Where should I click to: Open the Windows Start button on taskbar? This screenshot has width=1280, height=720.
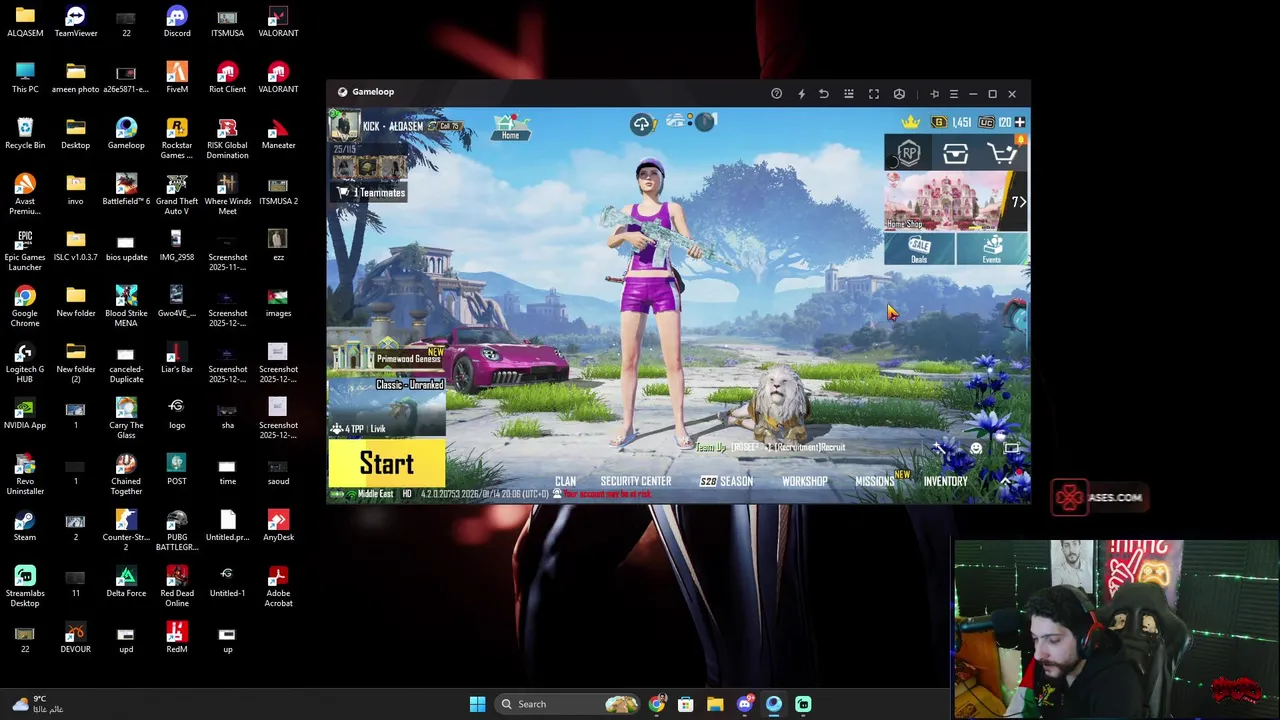(x=477, y=704)
